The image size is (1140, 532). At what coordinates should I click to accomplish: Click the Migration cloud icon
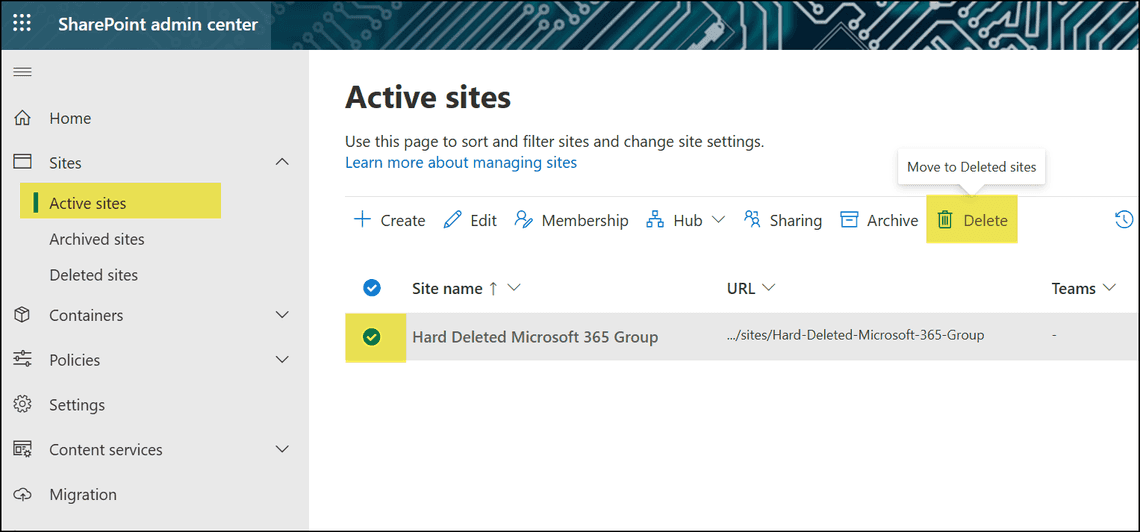click(x=23, y=494)
